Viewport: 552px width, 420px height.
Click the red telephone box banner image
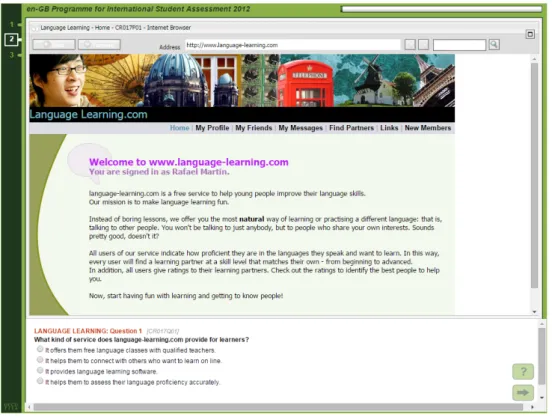pos(307,83)
